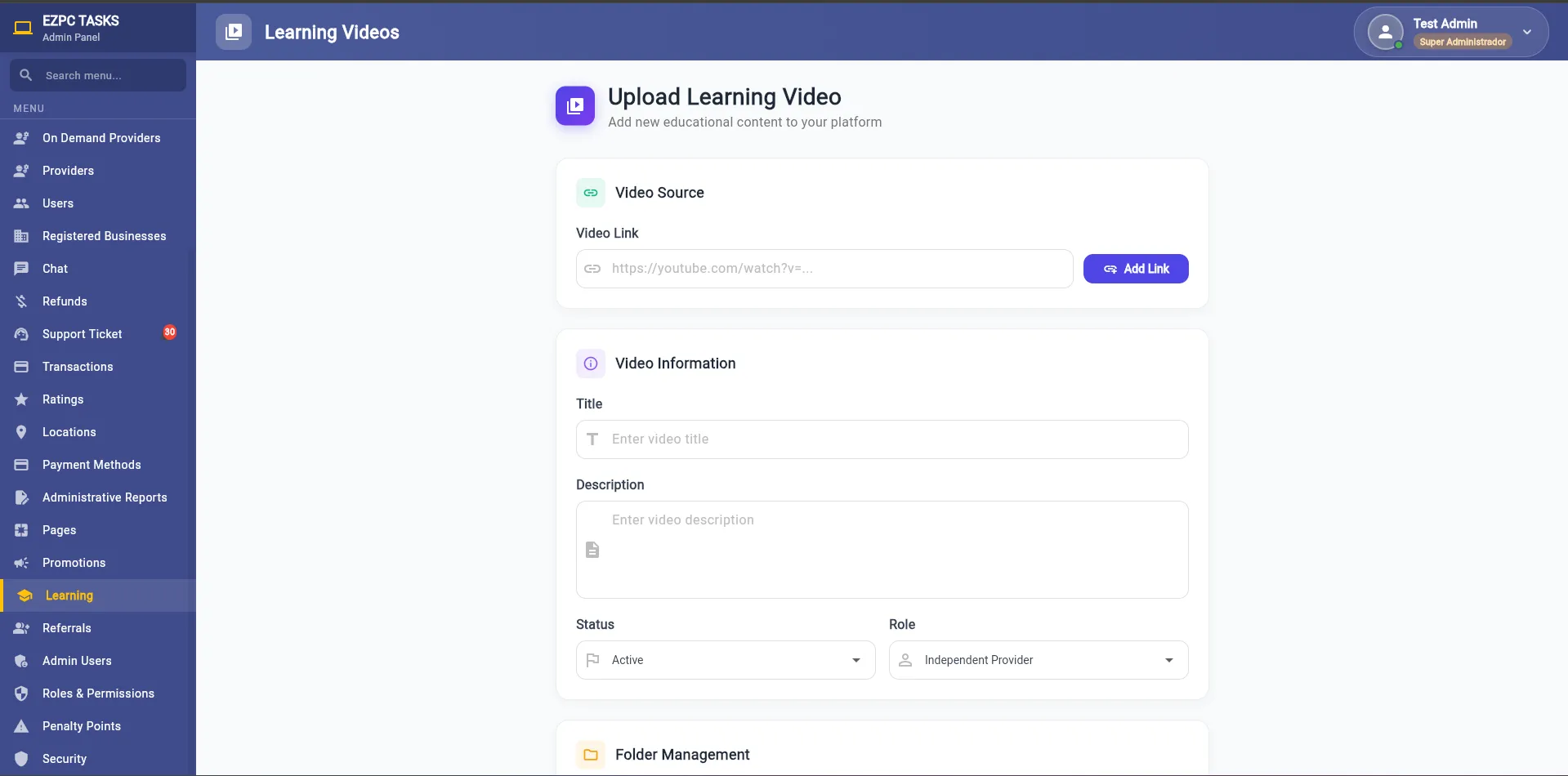The width and height of the screenshot is (1568, 776).
Task: Click the Chat bubble icon in sidebar
Action: [x=21, y=269]
